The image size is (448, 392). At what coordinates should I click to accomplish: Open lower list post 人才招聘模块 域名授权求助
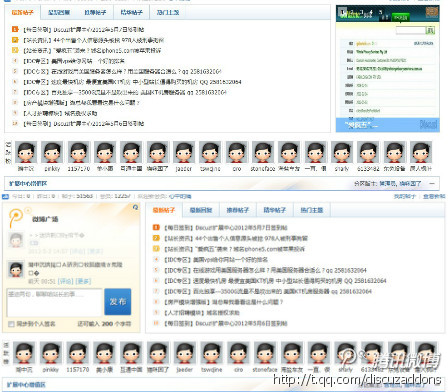[x=201, y=313]
